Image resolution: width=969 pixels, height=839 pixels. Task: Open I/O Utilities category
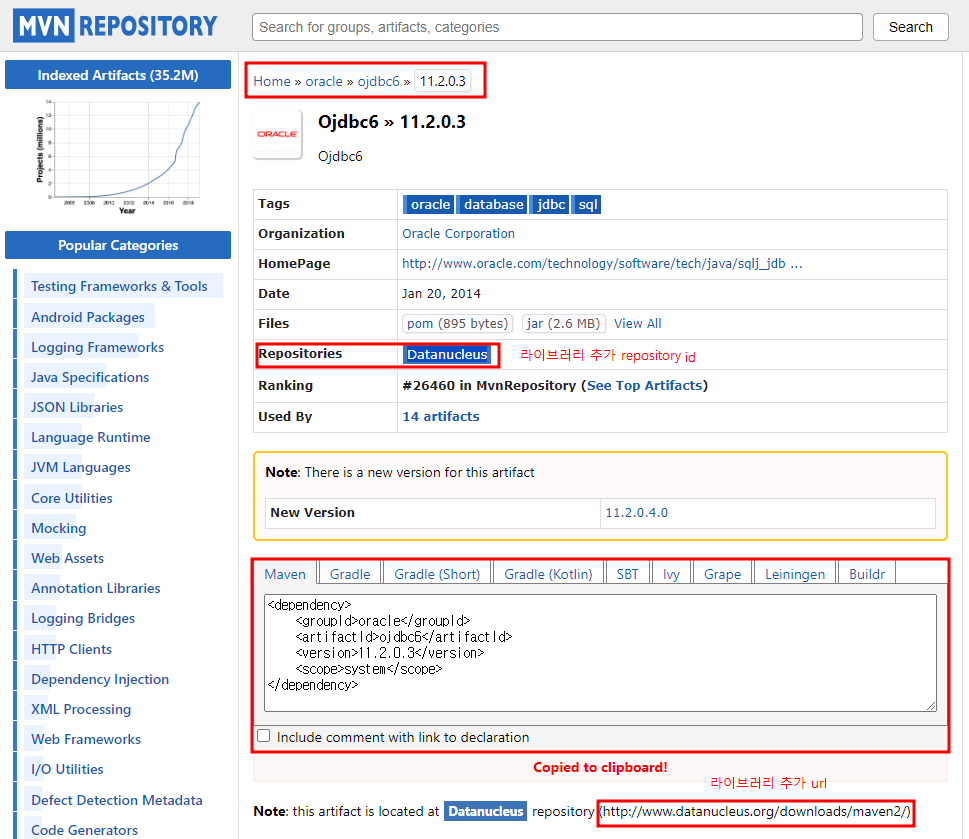(67, 770)
